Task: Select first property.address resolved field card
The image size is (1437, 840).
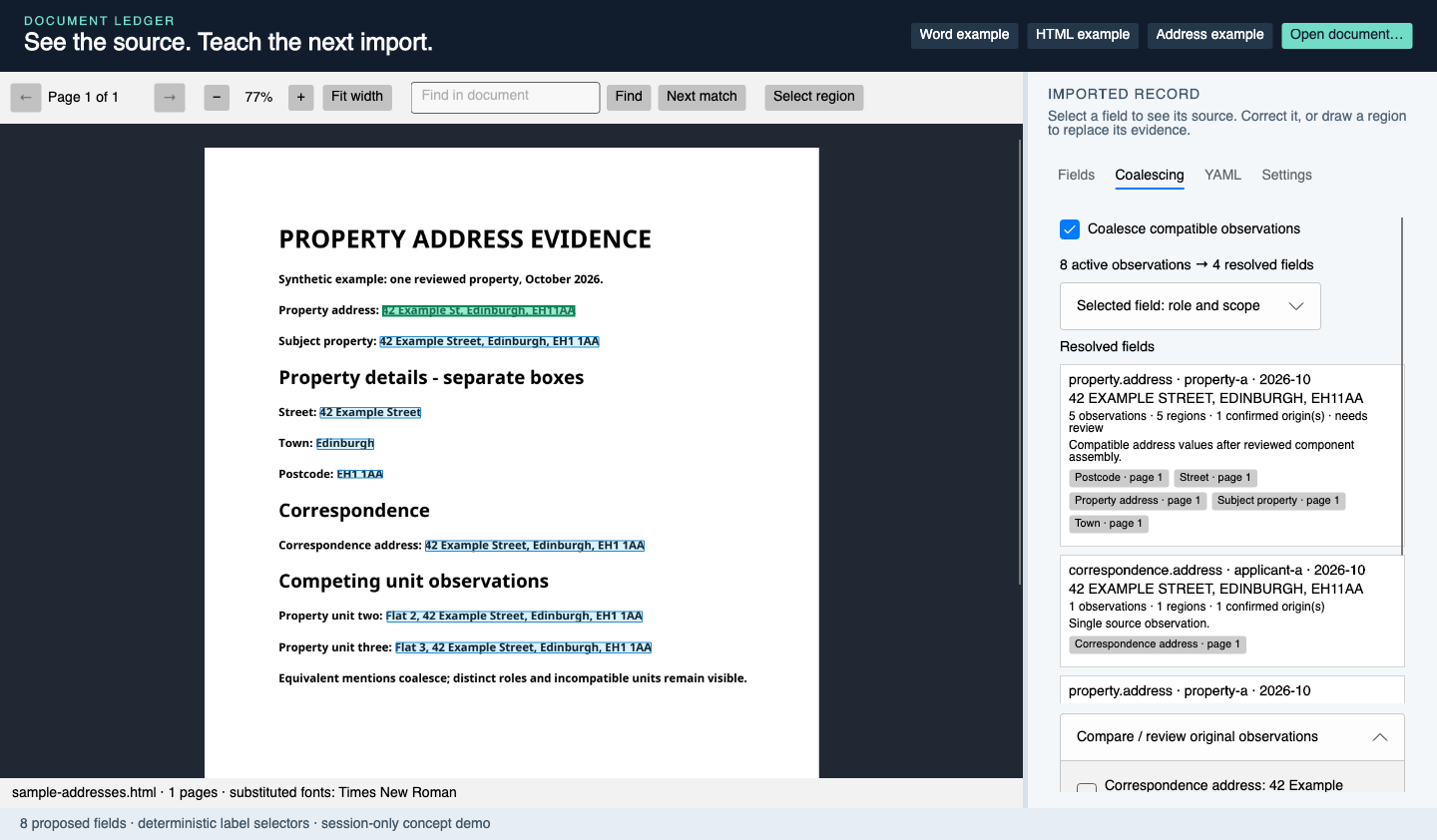Action: click(1231, 455)
